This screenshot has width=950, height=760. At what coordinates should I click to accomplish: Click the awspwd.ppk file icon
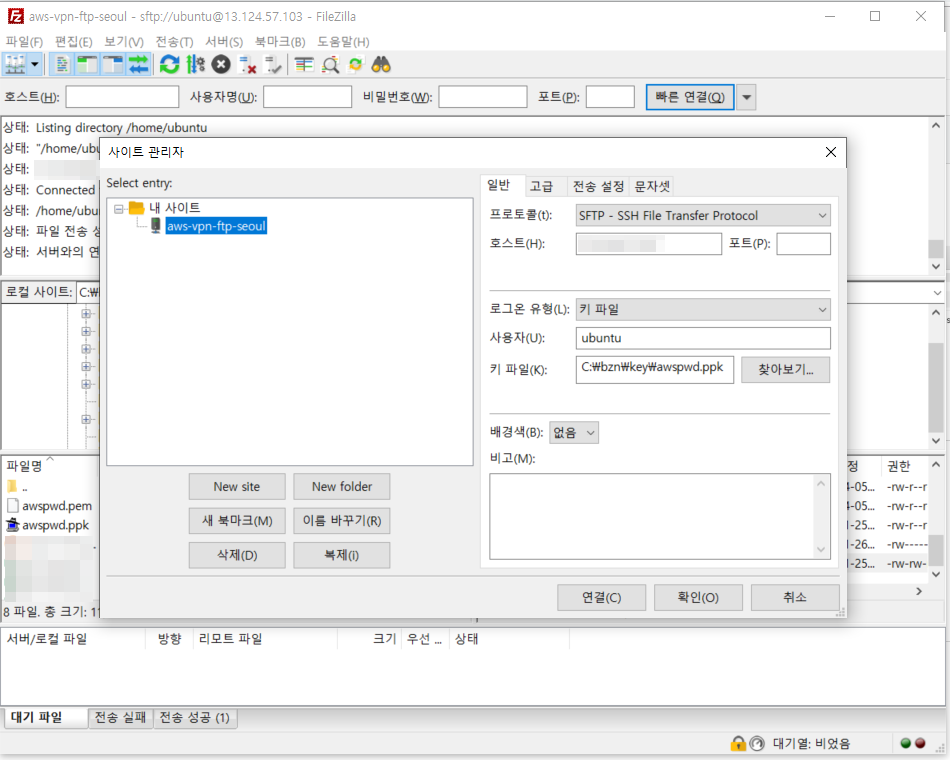coord(13,525)
